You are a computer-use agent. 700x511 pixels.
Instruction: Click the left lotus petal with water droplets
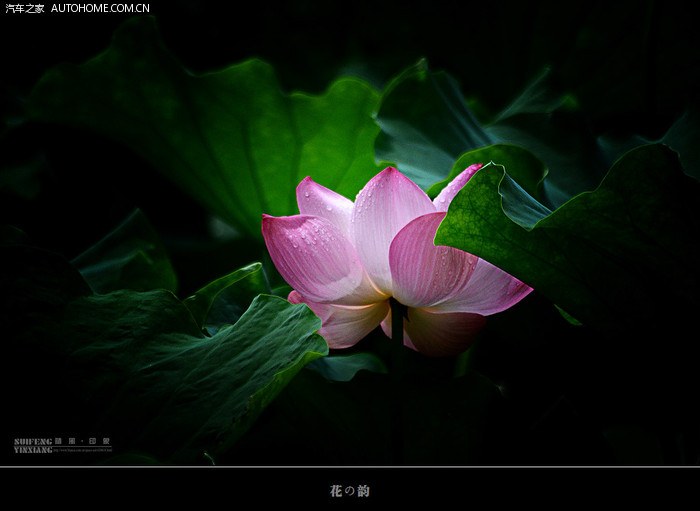click(x=312, y=255)
